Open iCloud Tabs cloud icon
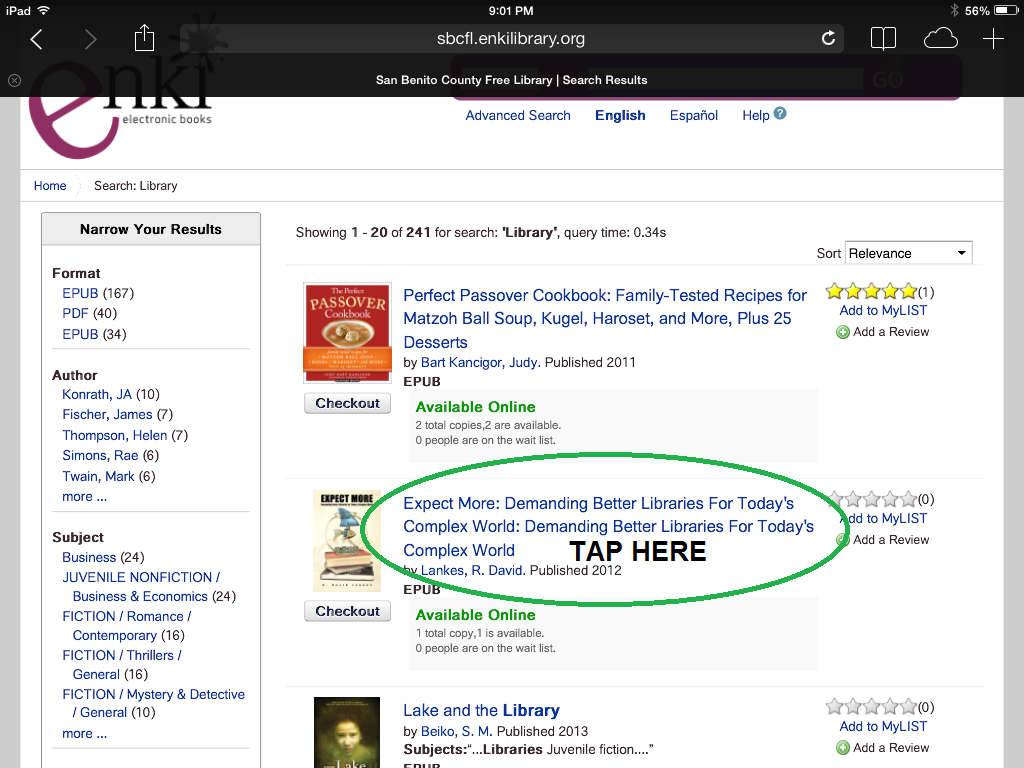 pyautogui.click(x=940, y=39)
